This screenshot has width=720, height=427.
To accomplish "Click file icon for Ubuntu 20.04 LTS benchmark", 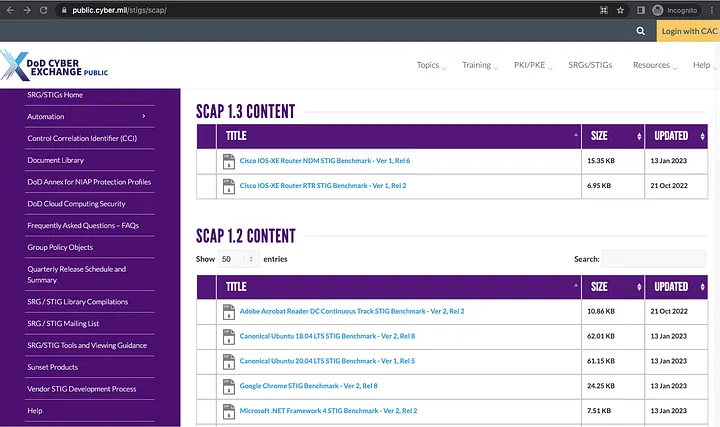I will [229, 361].
